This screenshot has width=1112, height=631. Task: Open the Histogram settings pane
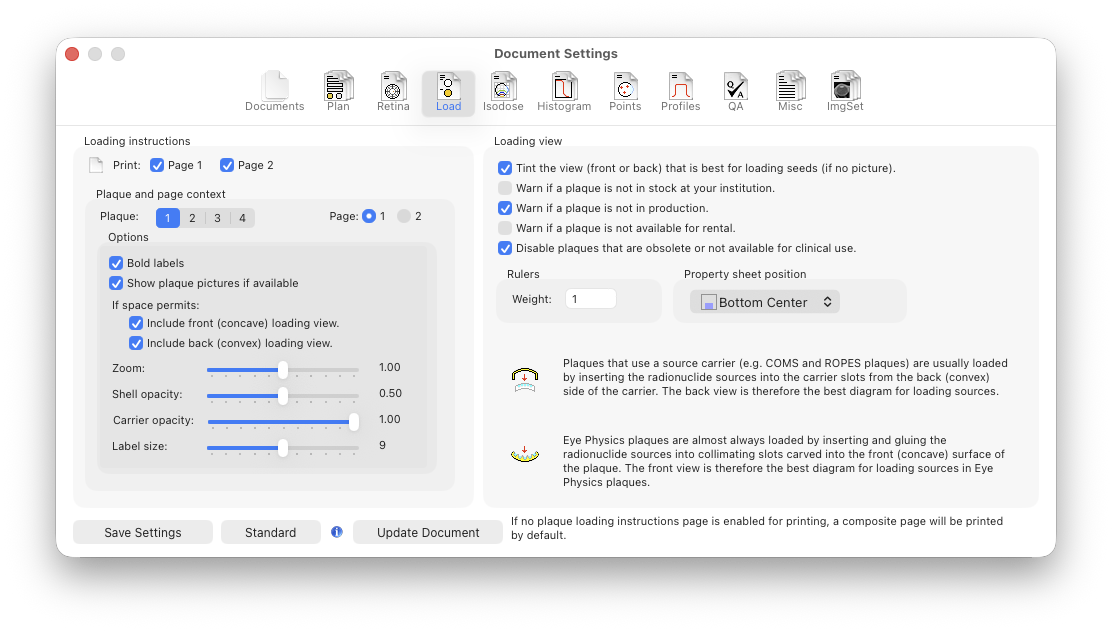tap(564, 92)
